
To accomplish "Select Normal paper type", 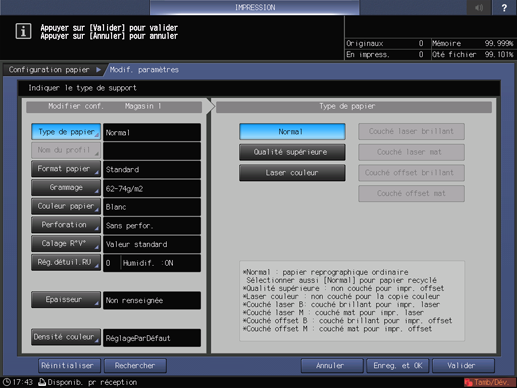I will (x=292, y=132).
